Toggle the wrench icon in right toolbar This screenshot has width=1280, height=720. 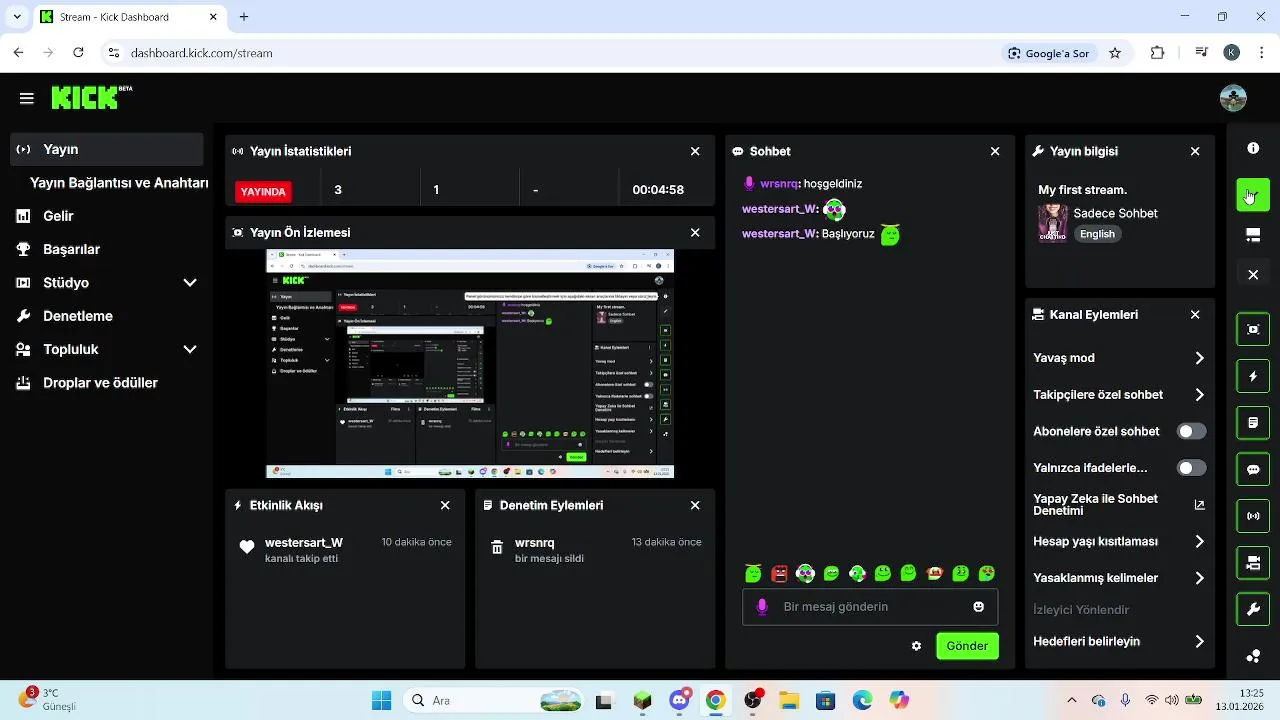1253,609
